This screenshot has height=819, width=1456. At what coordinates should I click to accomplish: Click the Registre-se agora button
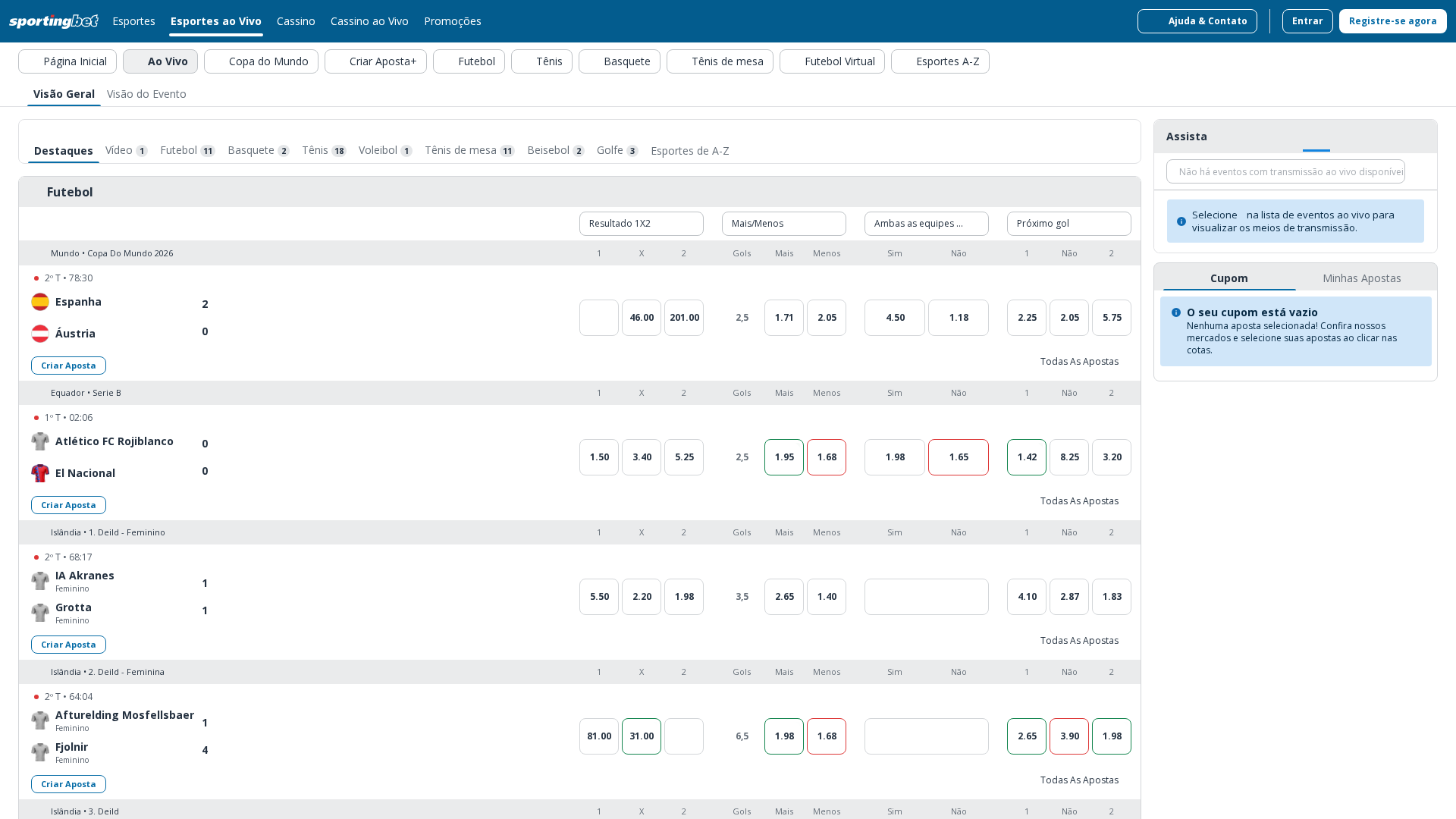(1393, 21)
